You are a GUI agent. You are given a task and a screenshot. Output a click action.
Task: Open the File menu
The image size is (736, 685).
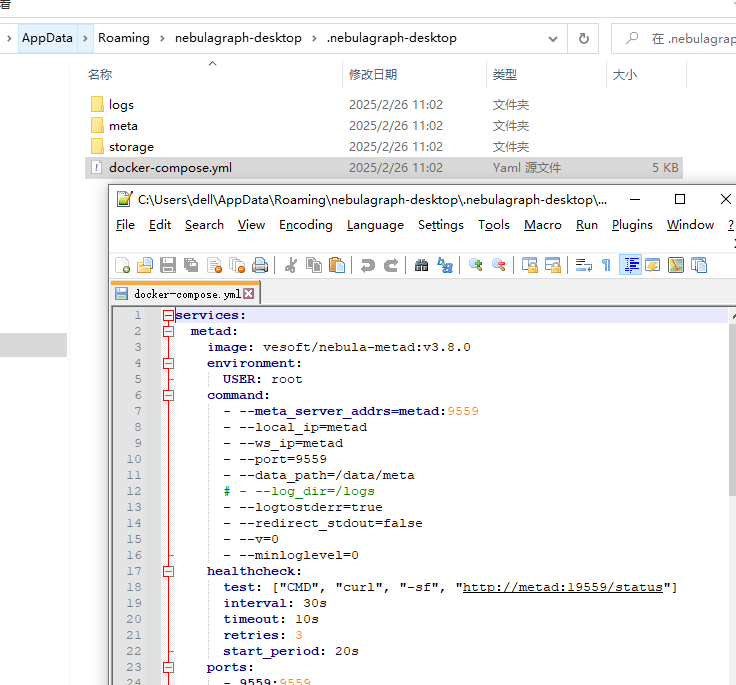125,225
